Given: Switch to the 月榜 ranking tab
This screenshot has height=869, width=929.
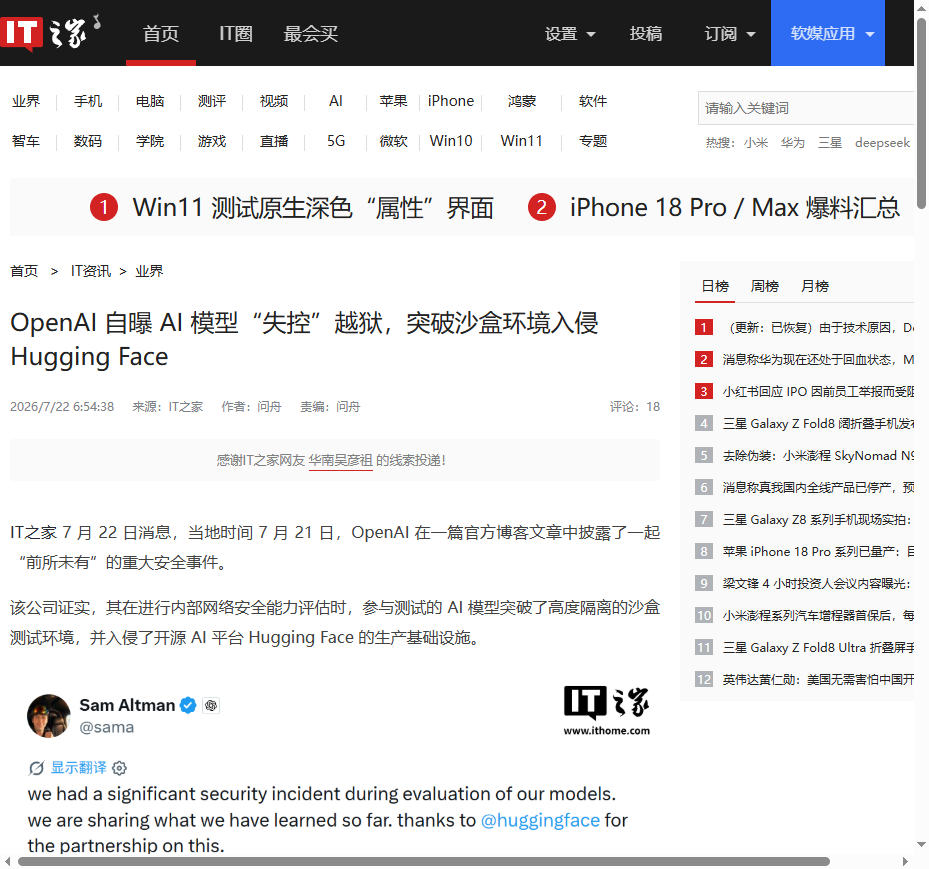Looking at the screenshot, I should [x=815, y=286].
